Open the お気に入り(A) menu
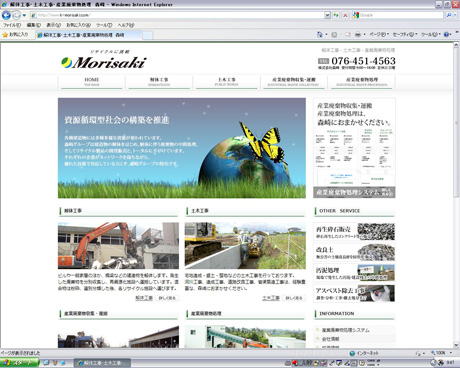Image resolution: width=460 pixels, height=368 pixels. tap(78, 25)
